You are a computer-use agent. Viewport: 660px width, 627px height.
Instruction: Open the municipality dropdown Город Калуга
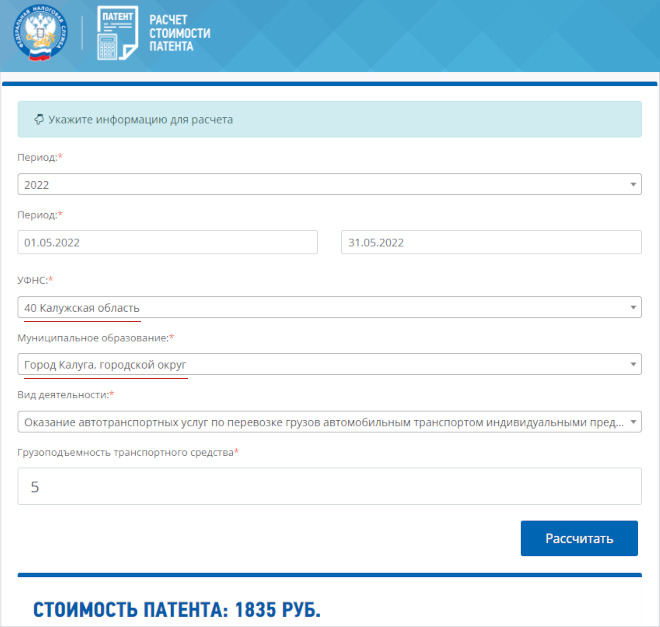coord(329,364)
